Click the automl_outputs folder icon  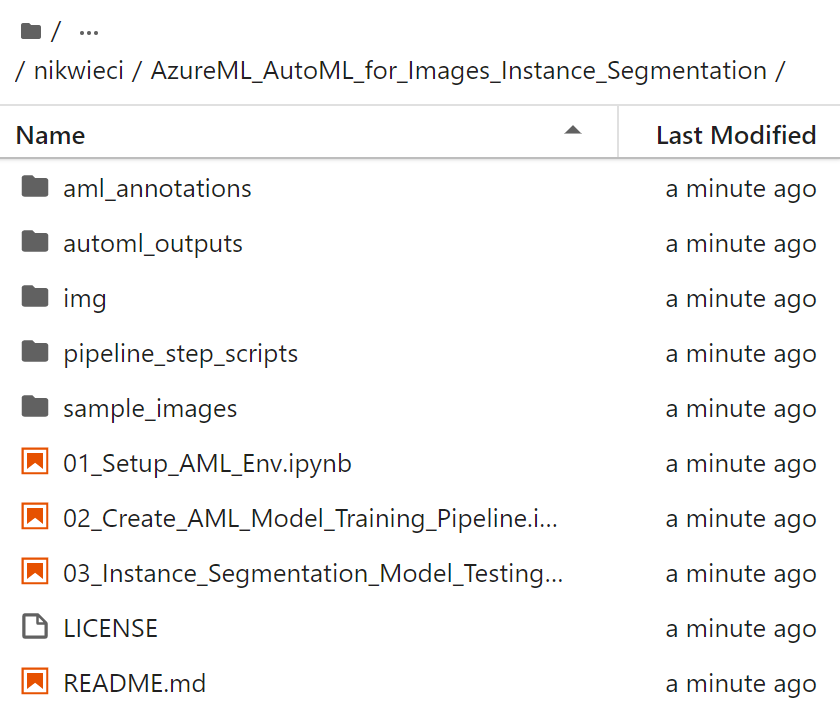click(35, 243)
